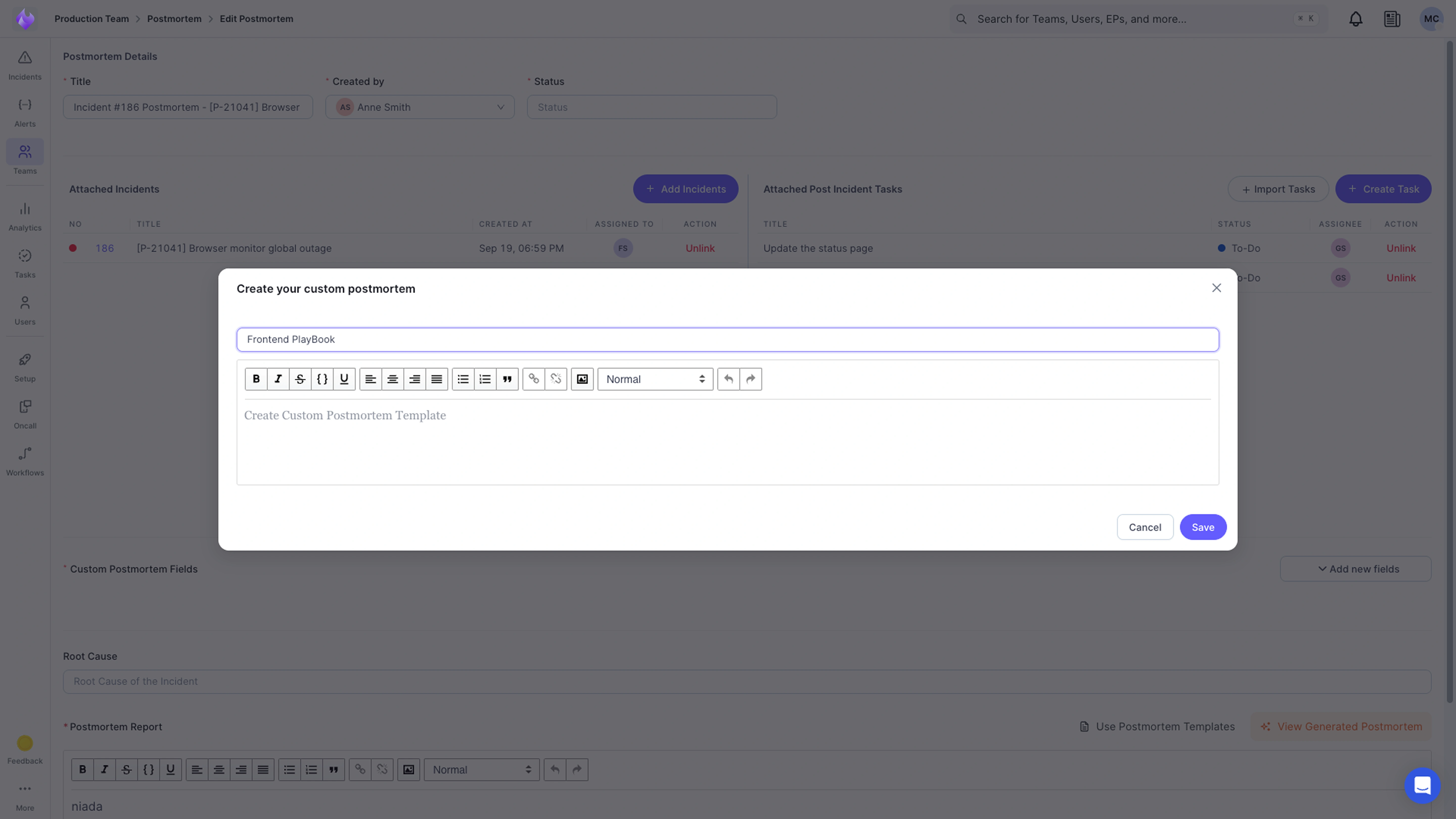
Task: Open the Normal block type dropdown
Action: click(655, 379)
